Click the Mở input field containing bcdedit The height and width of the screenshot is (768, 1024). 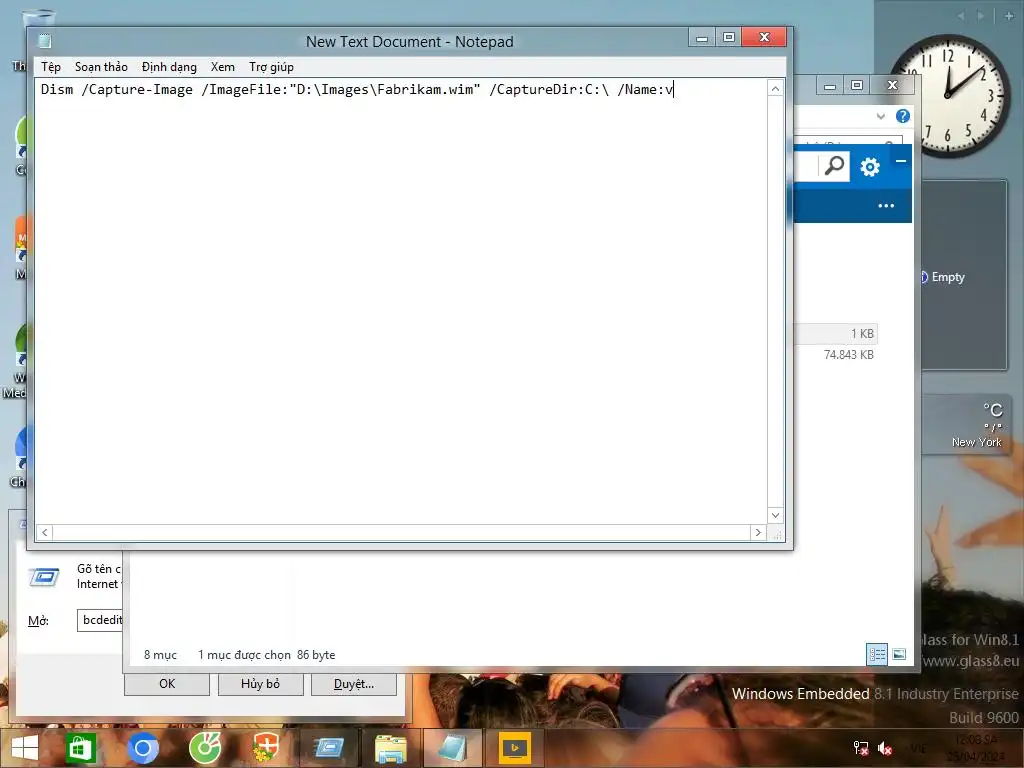click(100, 620)
